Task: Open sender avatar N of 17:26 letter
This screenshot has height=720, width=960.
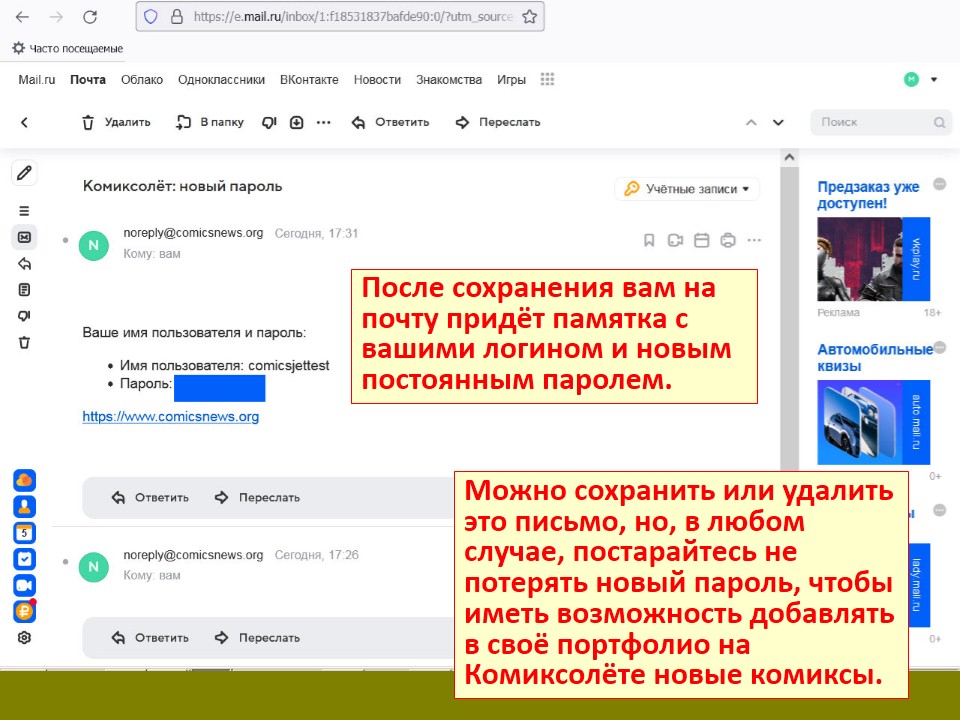Action: (x=94, y=567)
